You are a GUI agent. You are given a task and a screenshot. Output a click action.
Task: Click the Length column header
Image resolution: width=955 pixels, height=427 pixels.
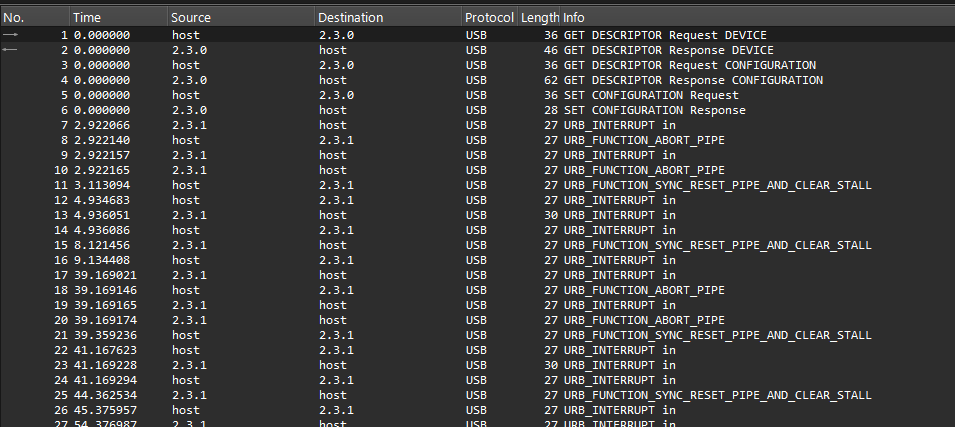[539, 18]
